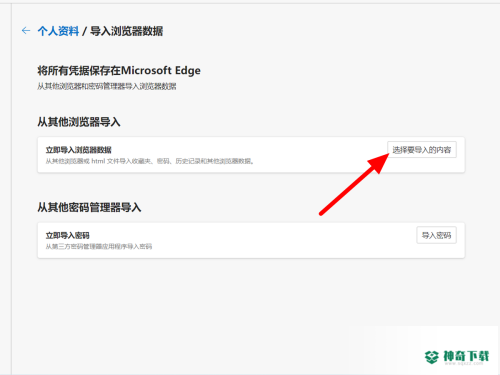
Task: Click the 从第三方密码管理器应用程序导入密码 description
Action: [x=99, y=247]
